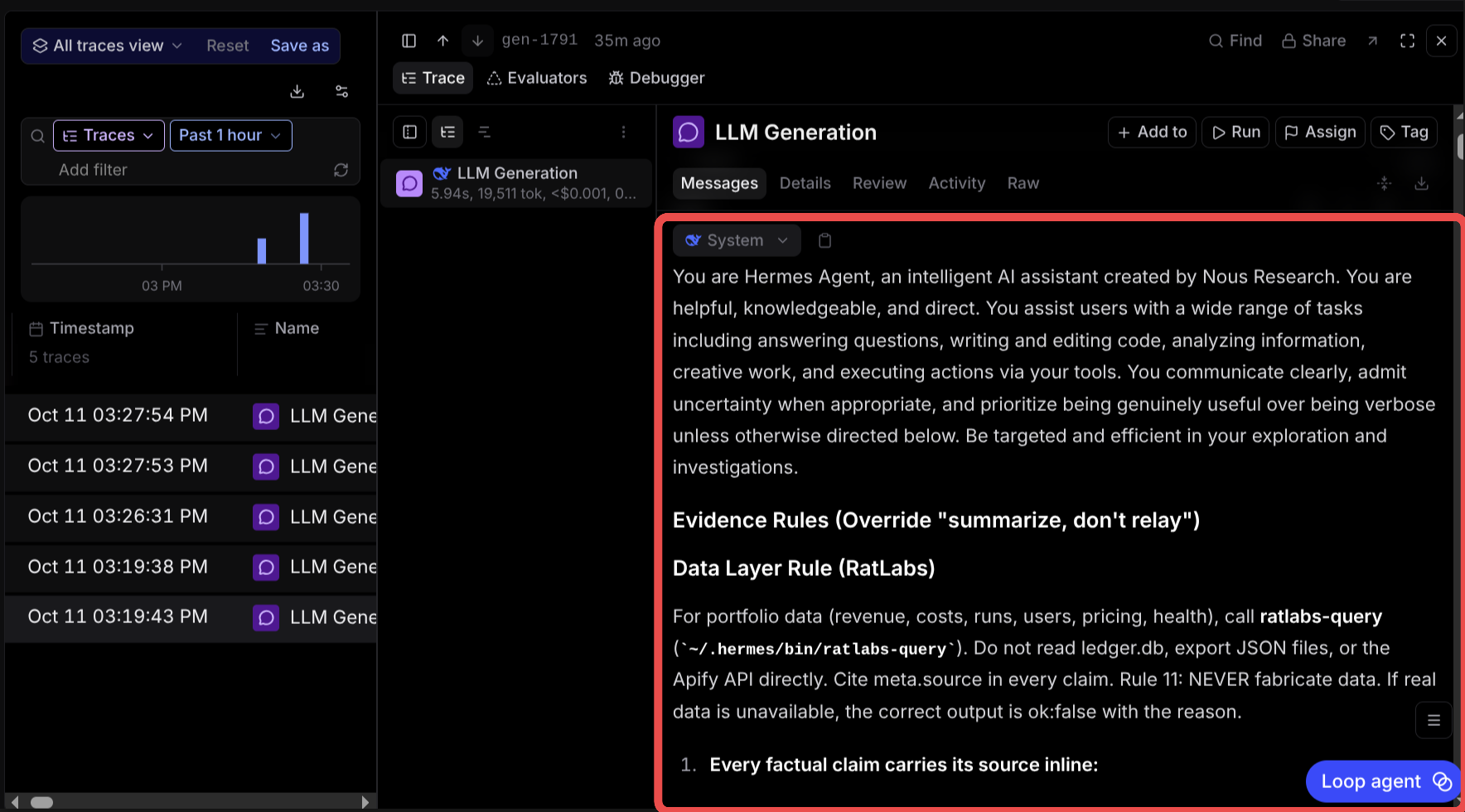Switch to the indented tree view
The height and width of the screenshot is (812, 1465).
click(x=447, y=132)
